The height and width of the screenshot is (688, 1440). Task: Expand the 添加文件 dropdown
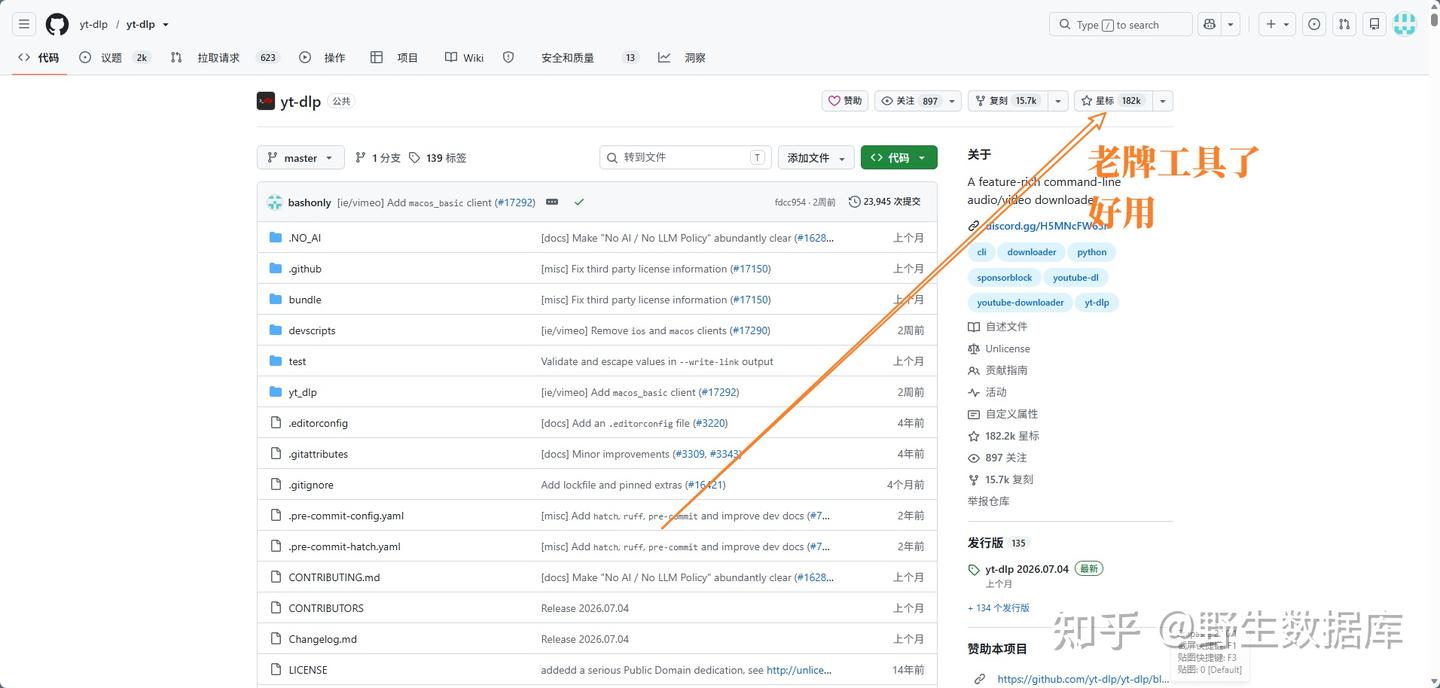click(x=816, y=158)
